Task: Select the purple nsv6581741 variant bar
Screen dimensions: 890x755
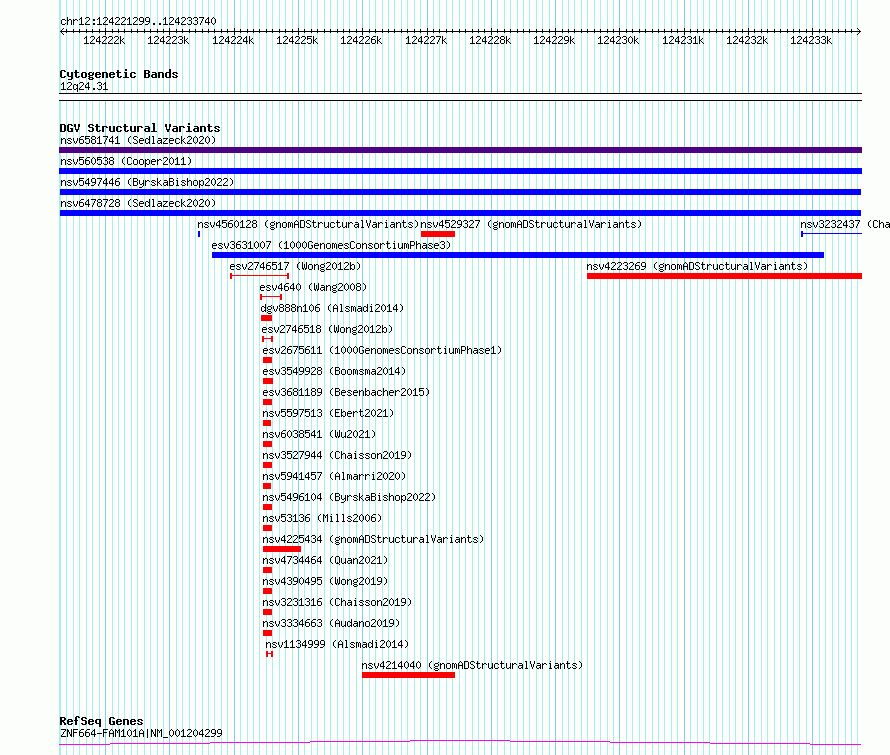Action: tap(460, 150)
